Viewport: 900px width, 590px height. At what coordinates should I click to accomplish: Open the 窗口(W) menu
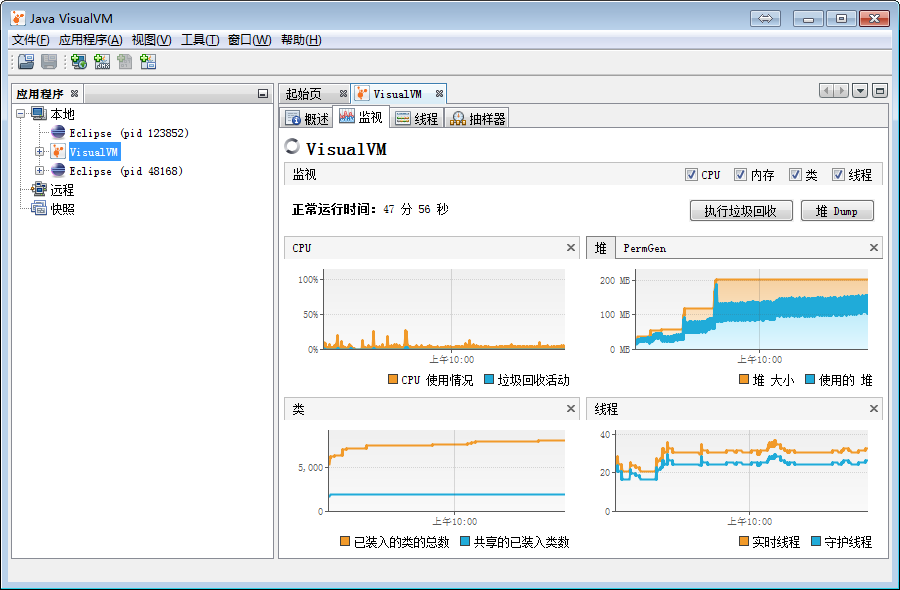point(250,40)
